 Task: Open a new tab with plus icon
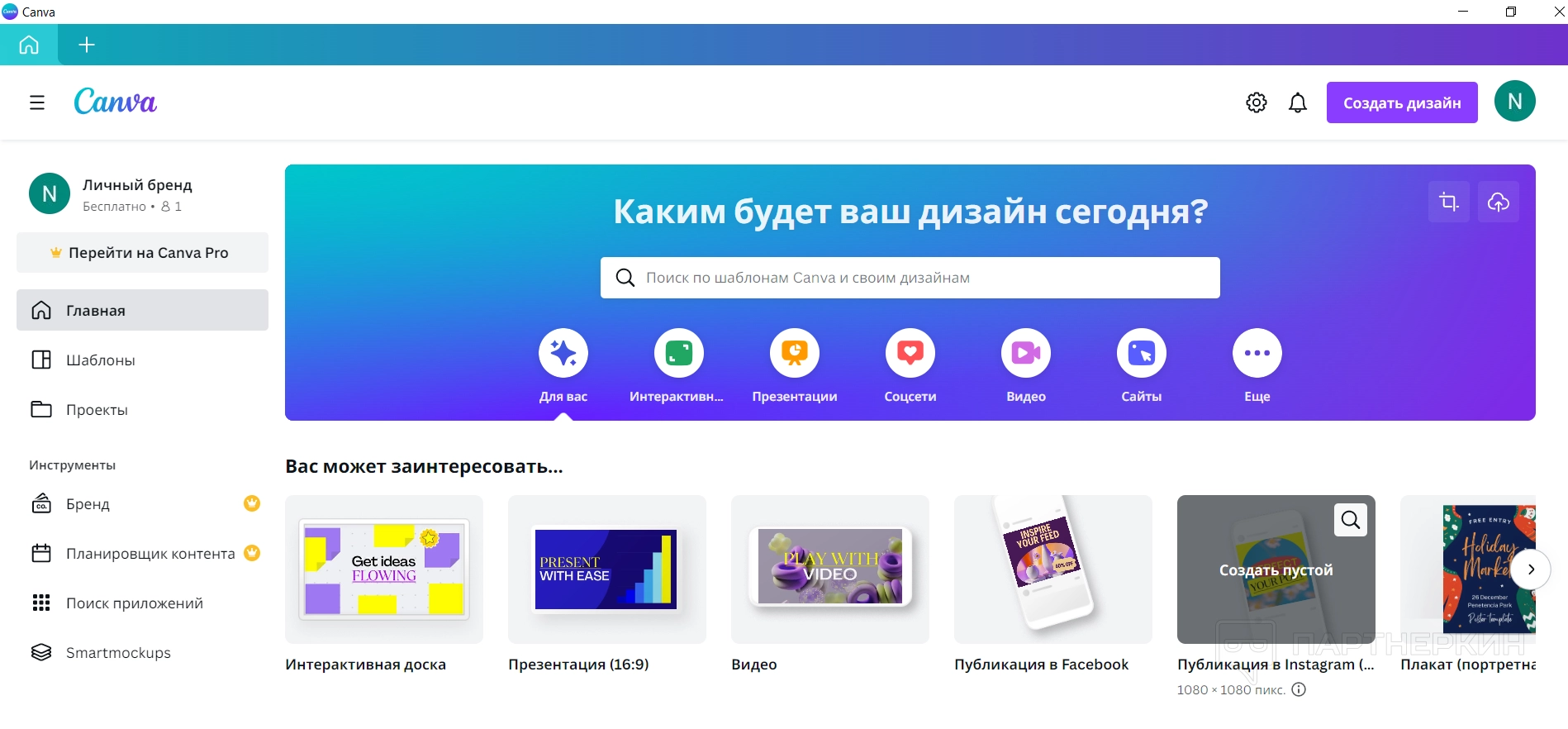[x=87, y=45]
